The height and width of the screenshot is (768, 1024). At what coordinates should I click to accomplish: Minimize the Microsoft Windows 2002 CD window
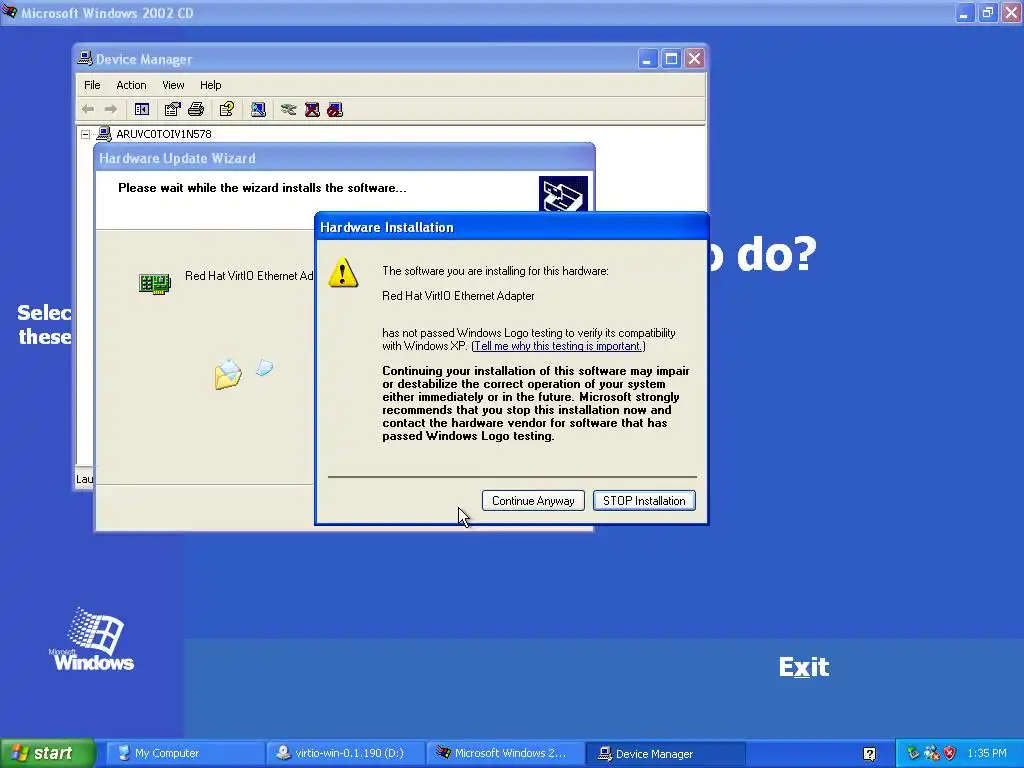coord(964,12)
